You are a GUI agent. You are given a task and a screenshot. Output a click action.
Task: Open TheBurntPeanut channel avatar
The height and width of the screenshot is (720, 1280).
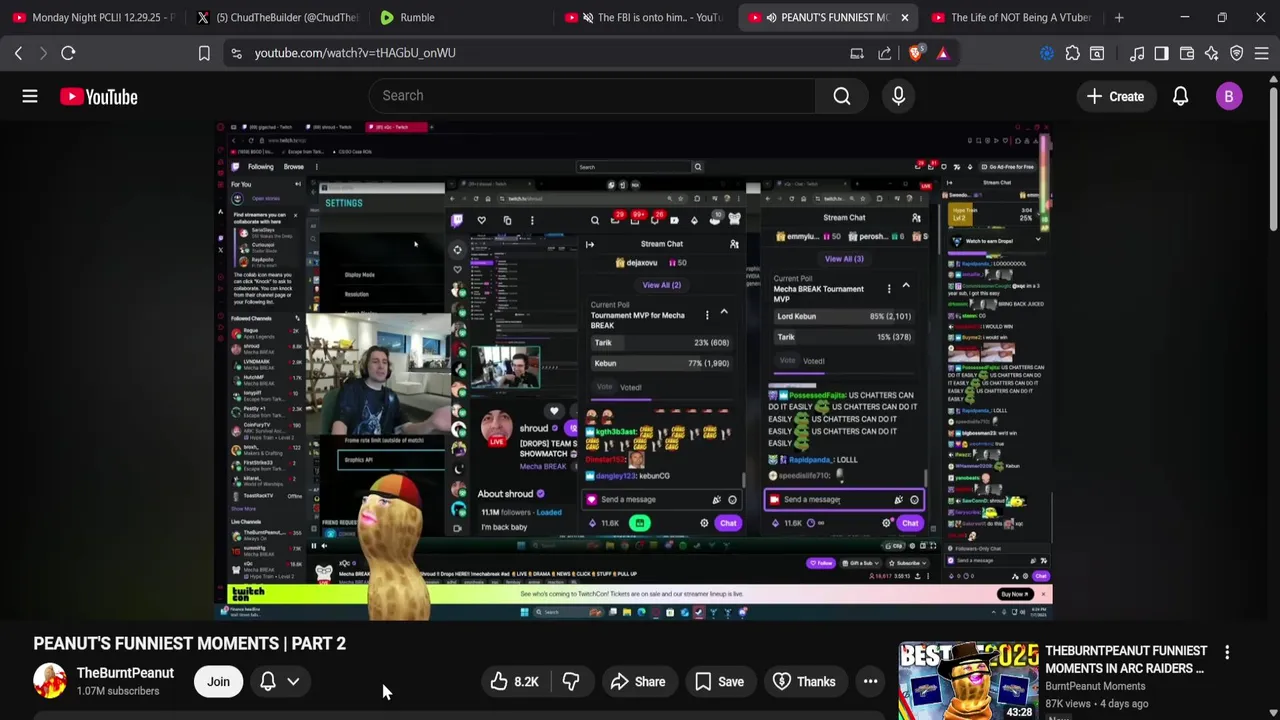(x=49, y=681)
